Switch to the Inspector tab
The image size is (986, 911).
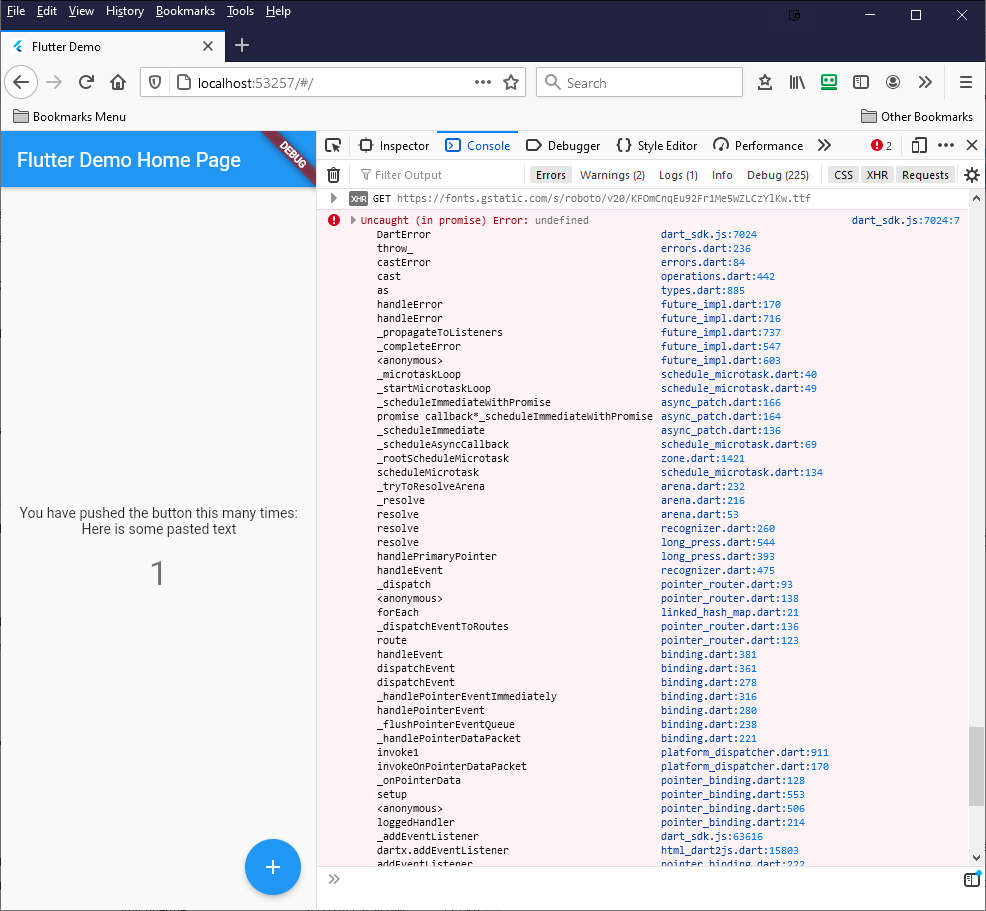click(x=394, y=146)
